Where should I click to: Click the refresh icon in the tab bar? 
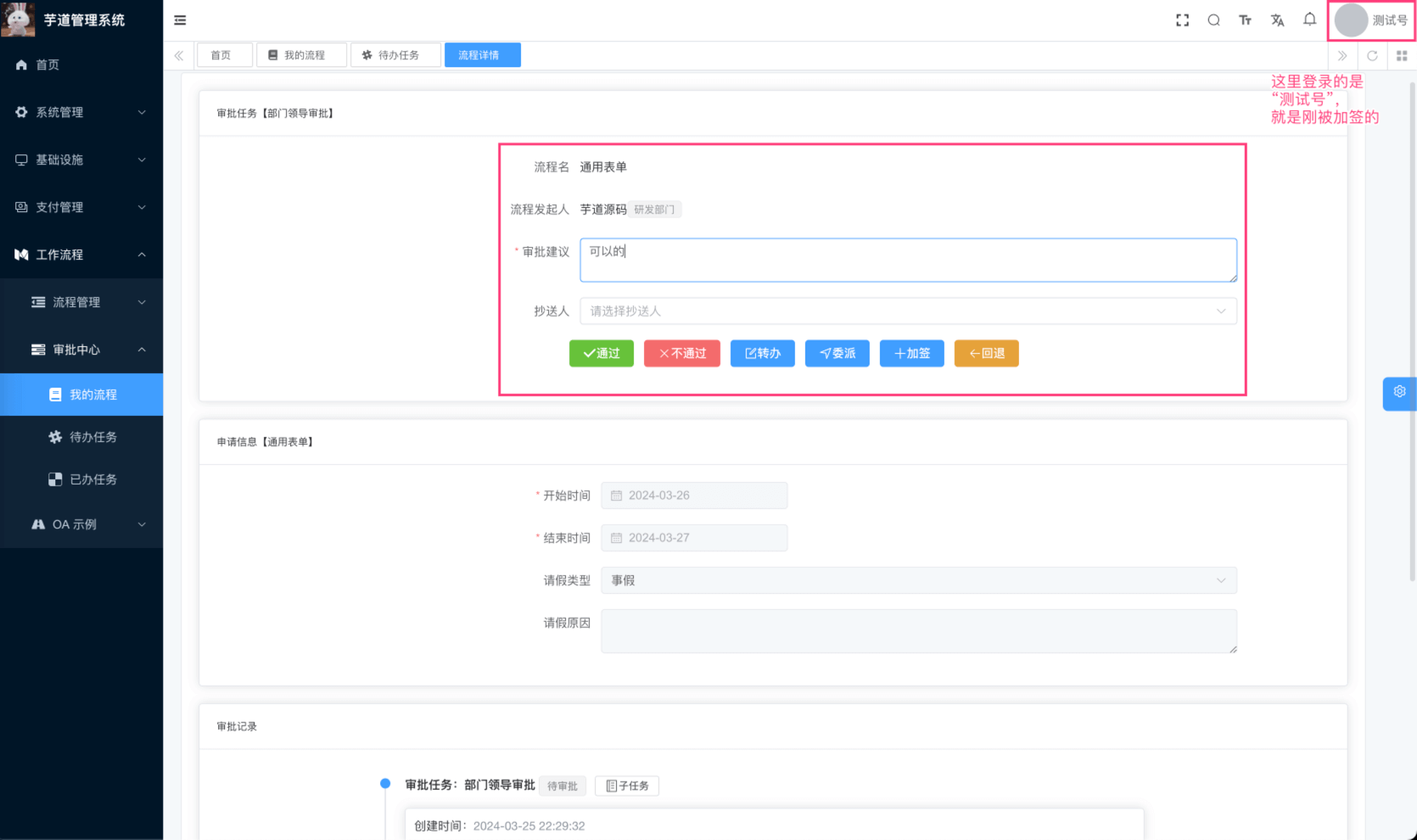[1372, 56]
